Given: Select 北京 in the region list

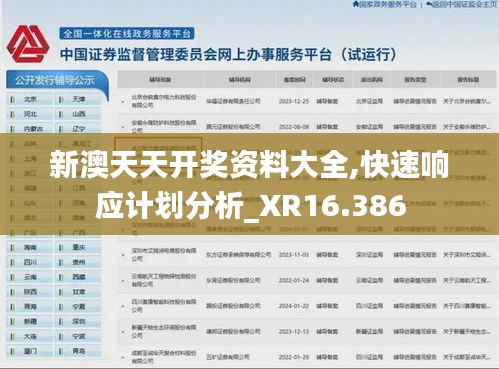Looking at the screenshot, I should 30,99.
